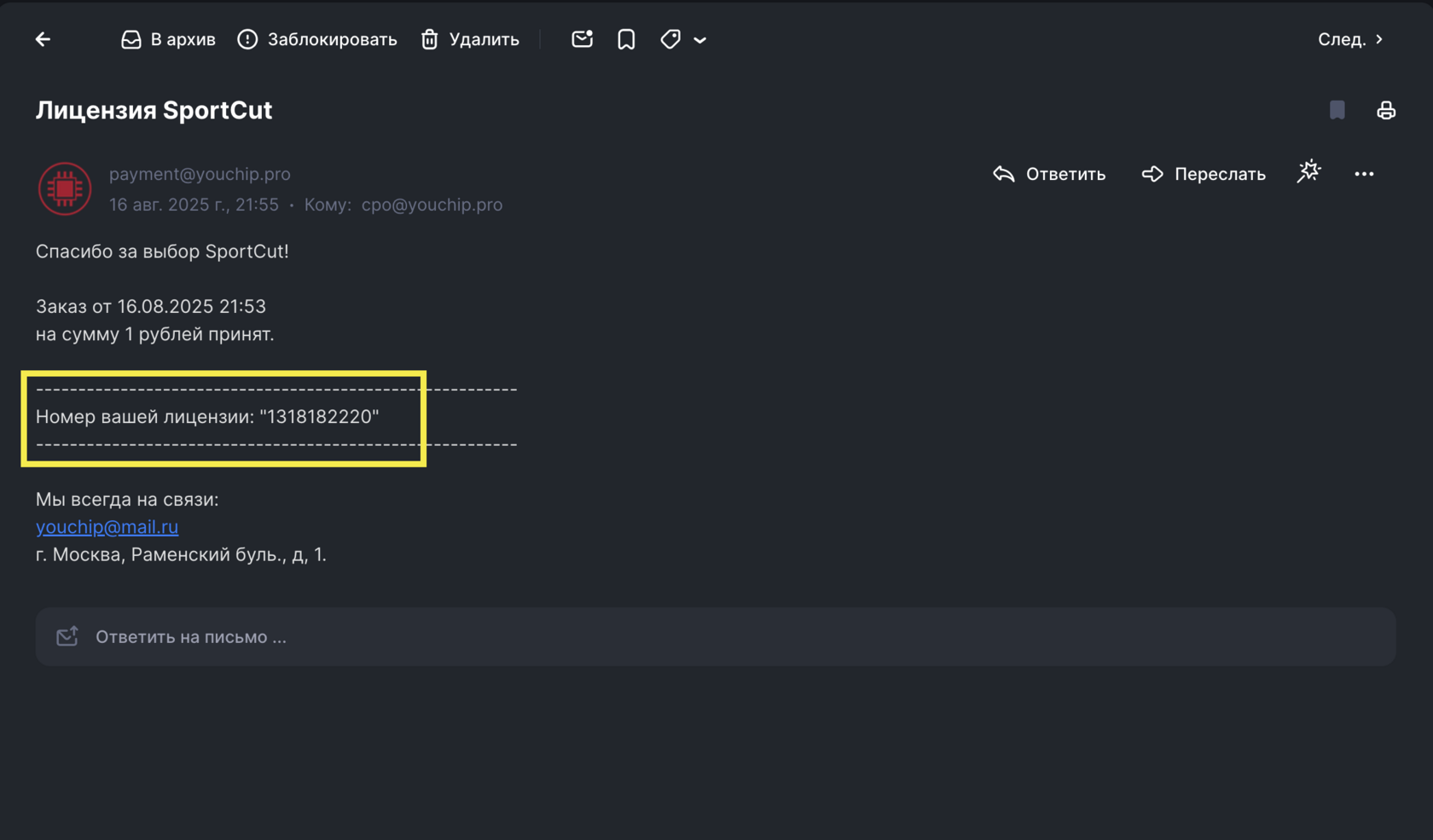
Task: Move the email to archive
Action: [x=168, y=39]
